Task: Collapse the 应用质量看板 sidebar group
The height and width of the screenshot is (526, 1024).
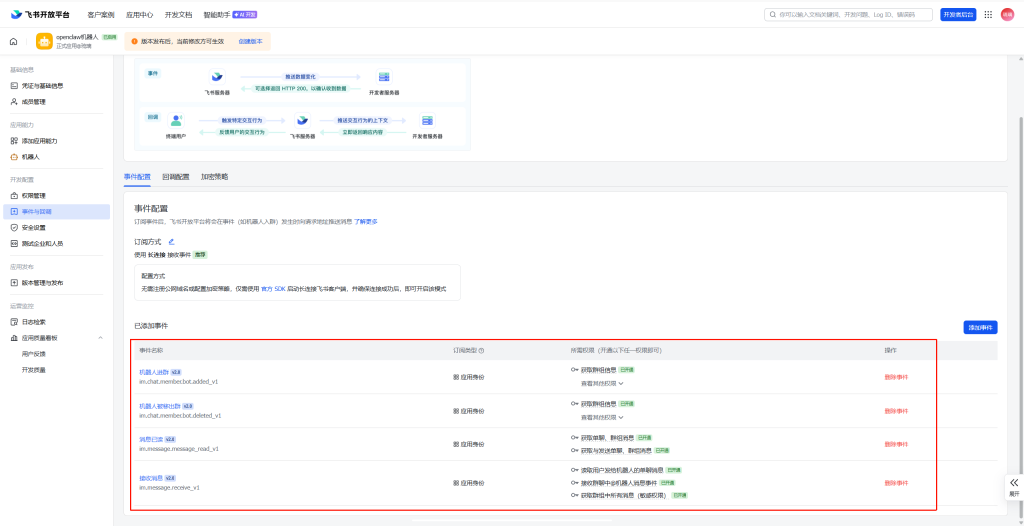Action: coord(100,338)
